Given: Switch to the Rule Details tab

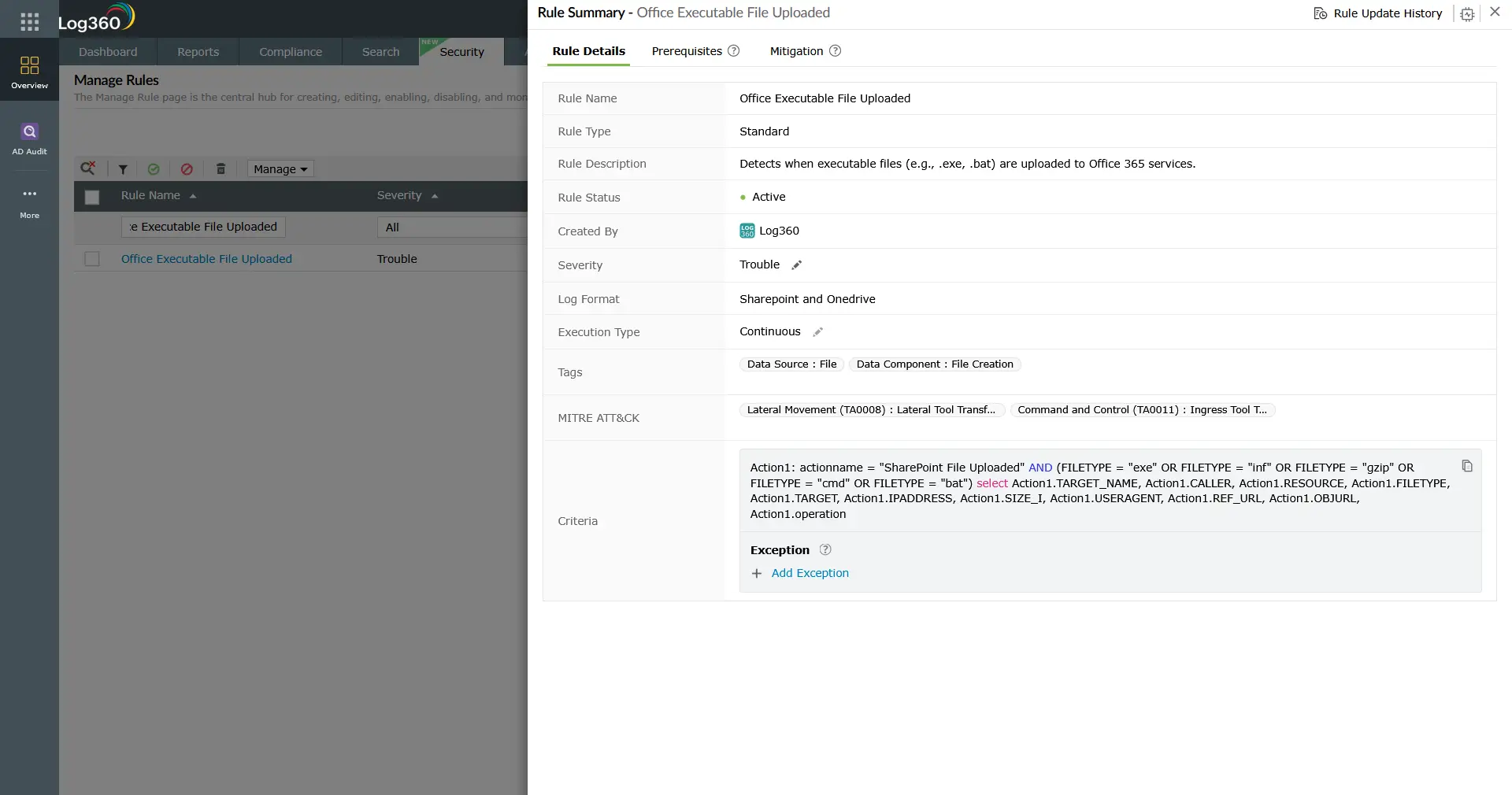Looking at the screenshot, I should point(589,51).
